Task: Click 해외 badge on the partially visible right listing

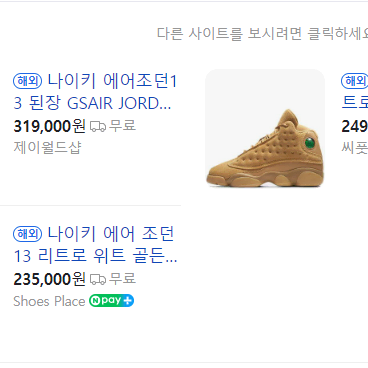Action: pos(354,81)
